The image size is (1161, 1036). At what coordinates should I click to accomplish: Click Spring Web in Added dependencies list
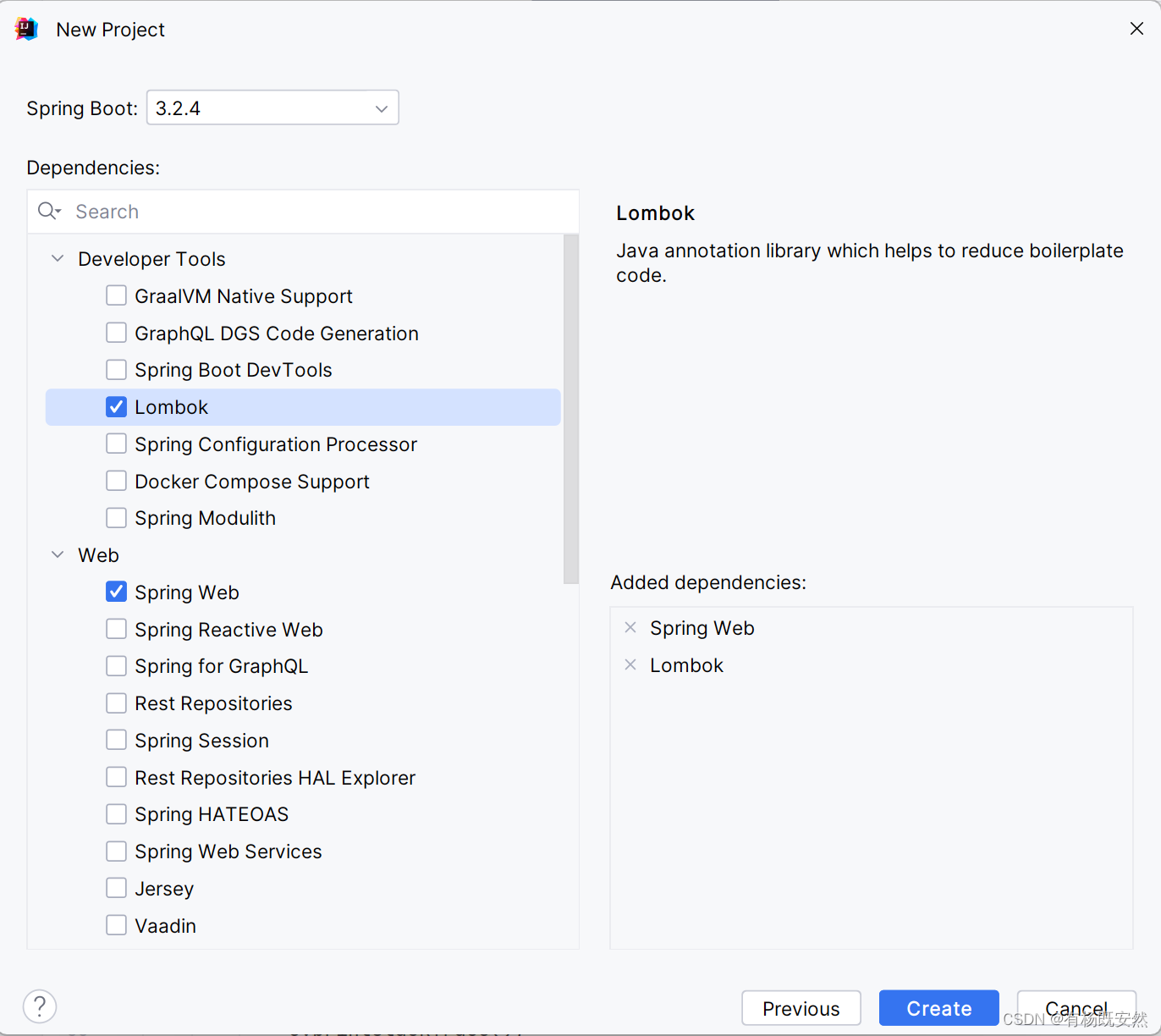coord(702,628)
